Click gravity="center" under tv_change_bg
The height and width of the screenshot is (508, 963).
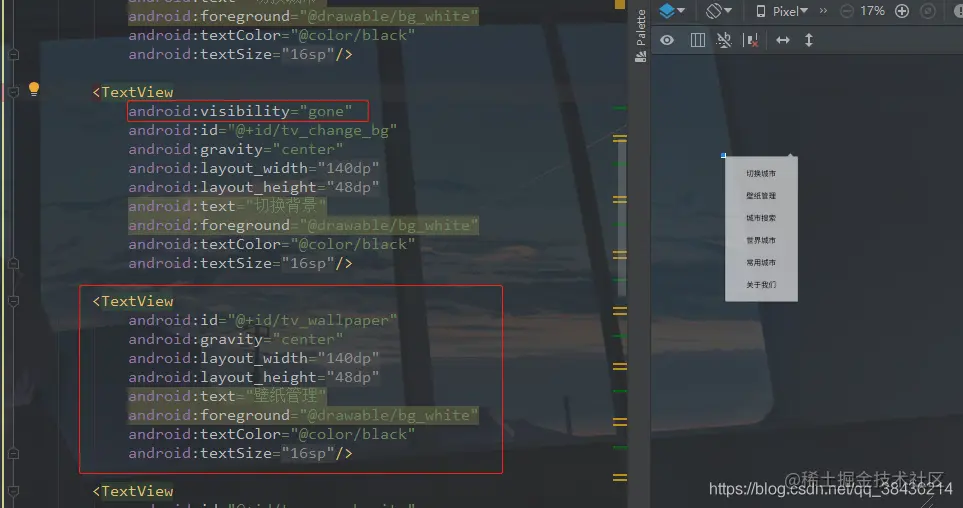[x=236, y=149]
